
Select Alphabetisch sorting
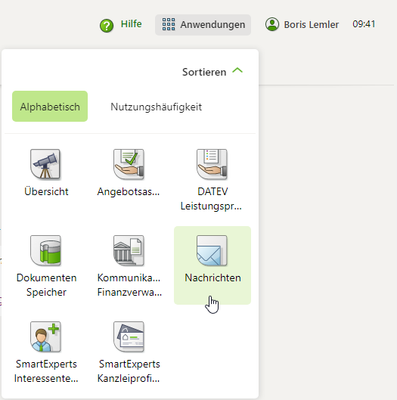pyautogui.click(x=50, y=106)
